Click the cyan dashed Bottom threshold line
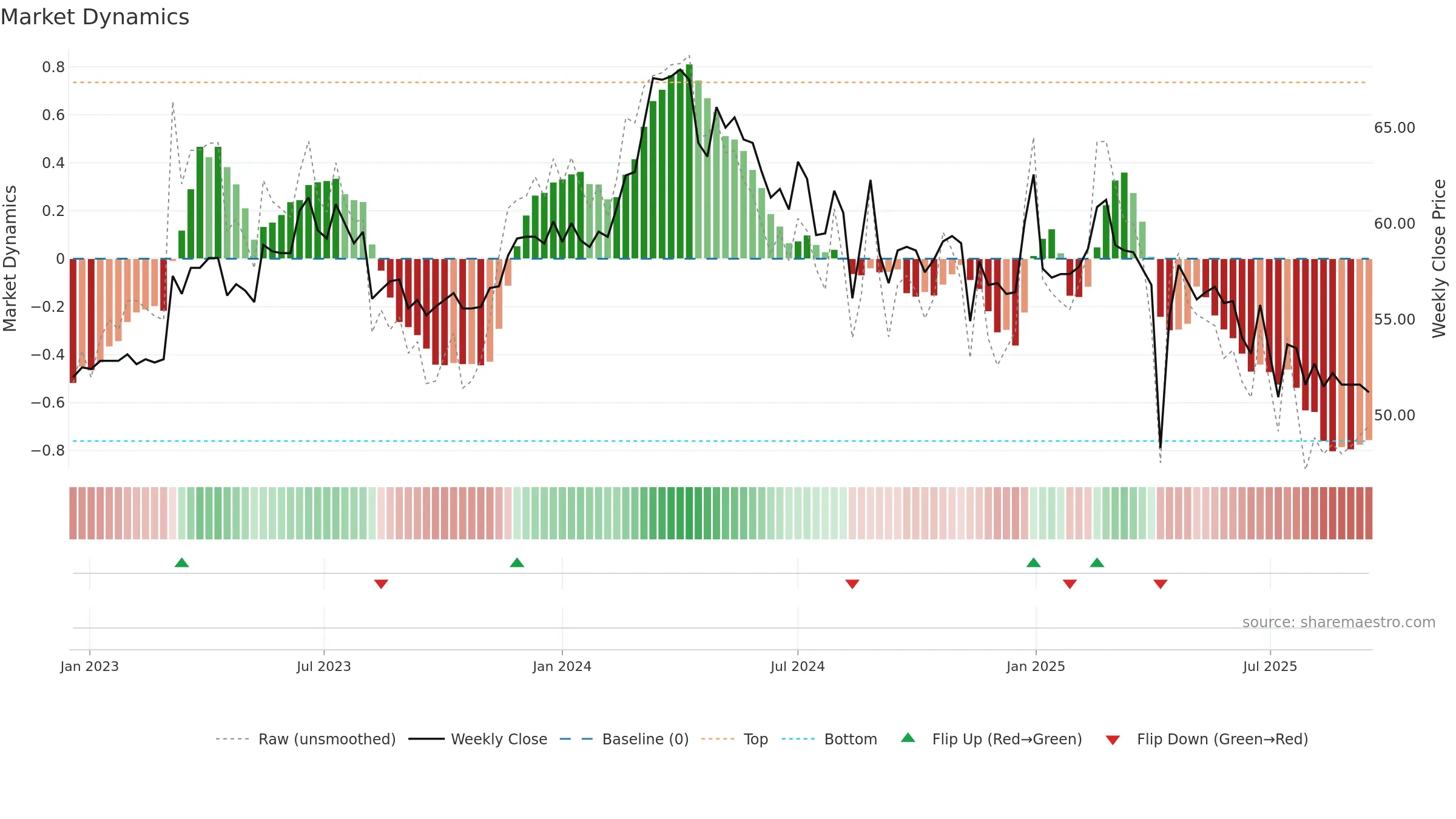Viewport: 1456px width, 819px height. [x=720, y=441]
